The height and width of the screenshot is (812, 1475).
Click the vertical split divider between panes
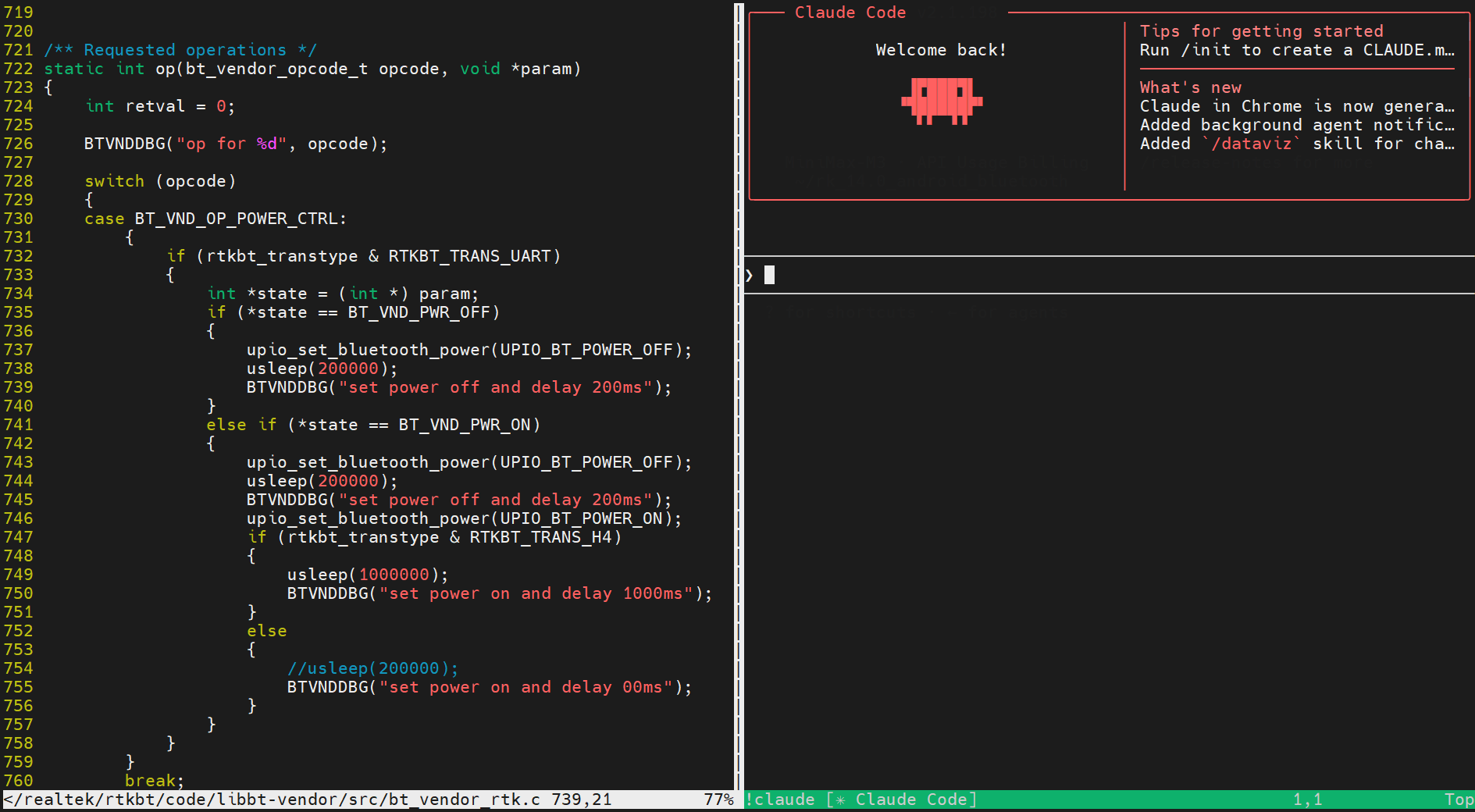point(739,397)
